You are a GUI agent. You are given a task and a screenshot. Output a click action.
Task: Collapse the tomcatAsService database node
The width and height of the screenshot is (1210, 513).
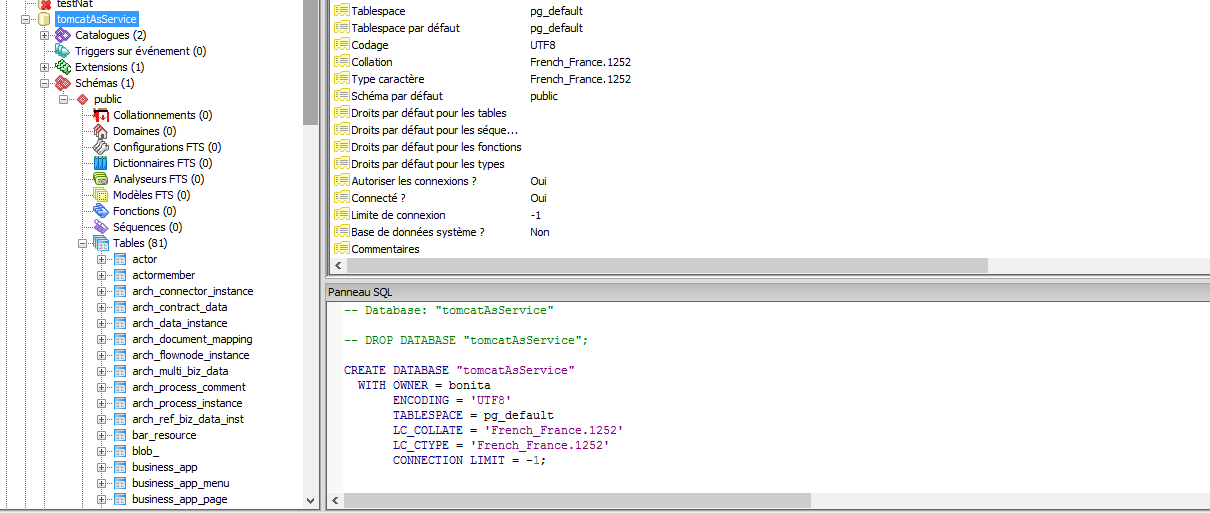pos(26,19)
